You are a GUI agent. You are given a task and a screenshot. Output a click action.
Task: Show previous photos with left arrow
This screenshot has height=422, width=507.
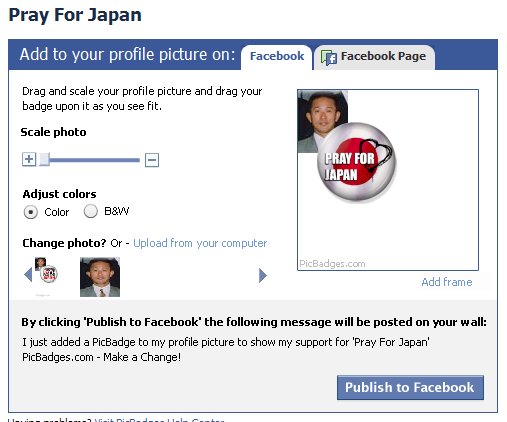[x=28, y=275]
